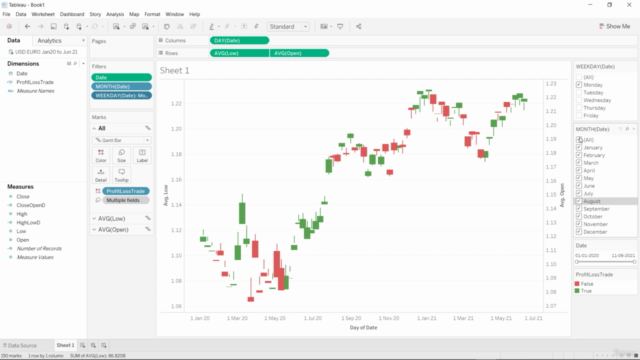Check the Wednesday checkbox
640x360 pixels.
(x=579, y=100)
